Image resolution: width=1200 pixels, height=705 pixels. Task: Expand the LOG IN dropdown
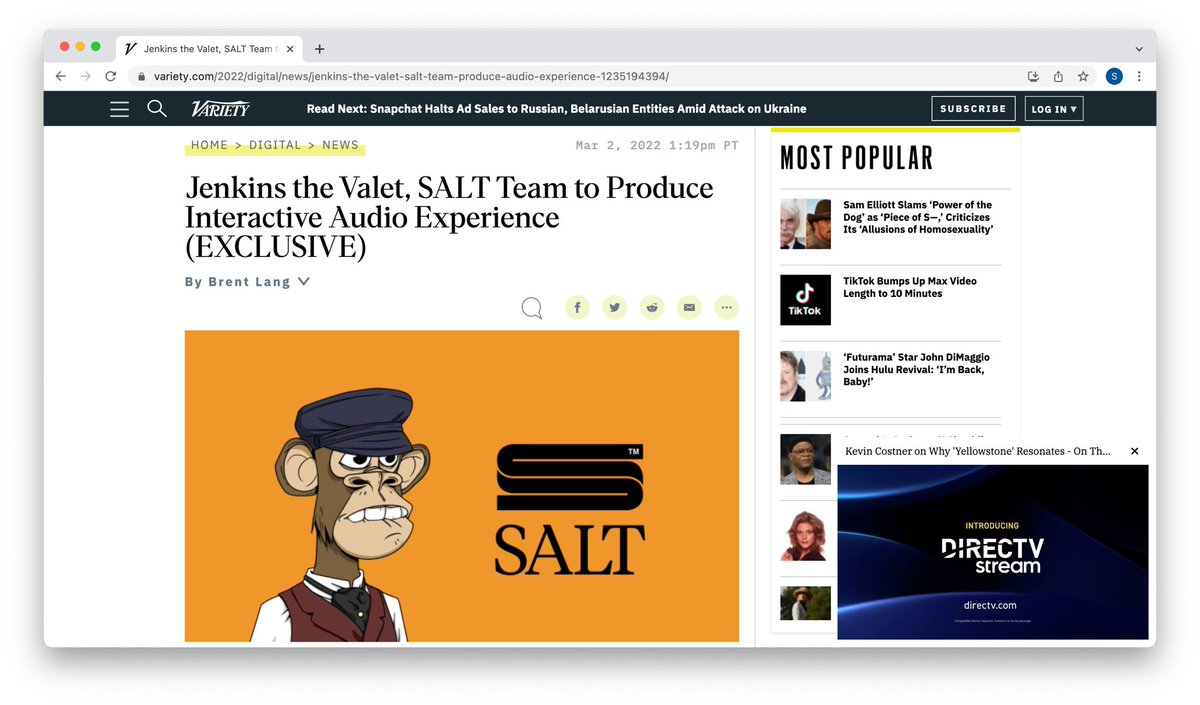click(1054, 109)
